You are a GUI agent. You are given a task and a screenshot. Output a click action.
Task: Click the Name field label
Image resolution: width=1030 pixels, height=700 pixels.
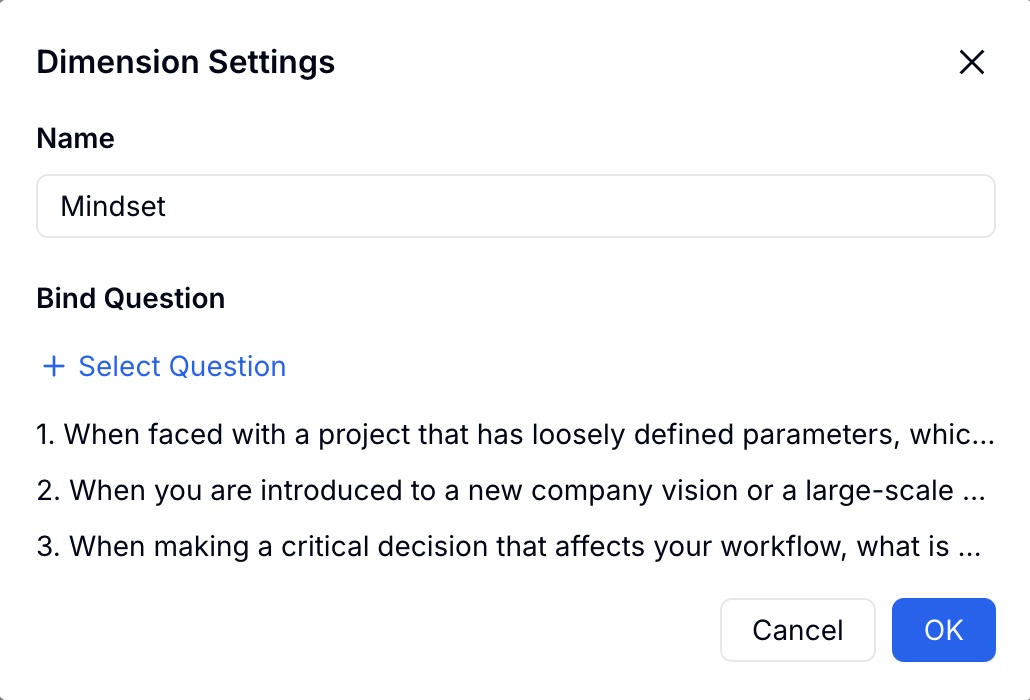(75, 138)
